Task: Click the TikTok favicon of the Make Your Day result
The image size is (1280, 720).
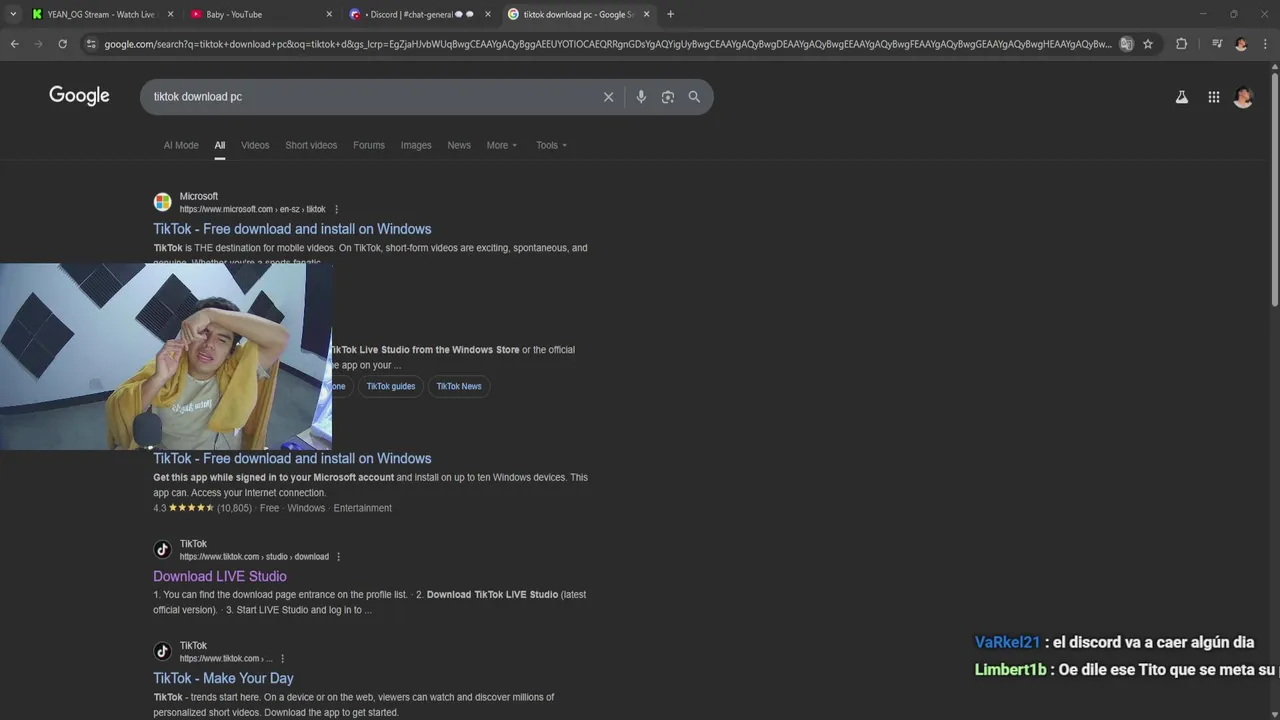Action: coord(162,651)
